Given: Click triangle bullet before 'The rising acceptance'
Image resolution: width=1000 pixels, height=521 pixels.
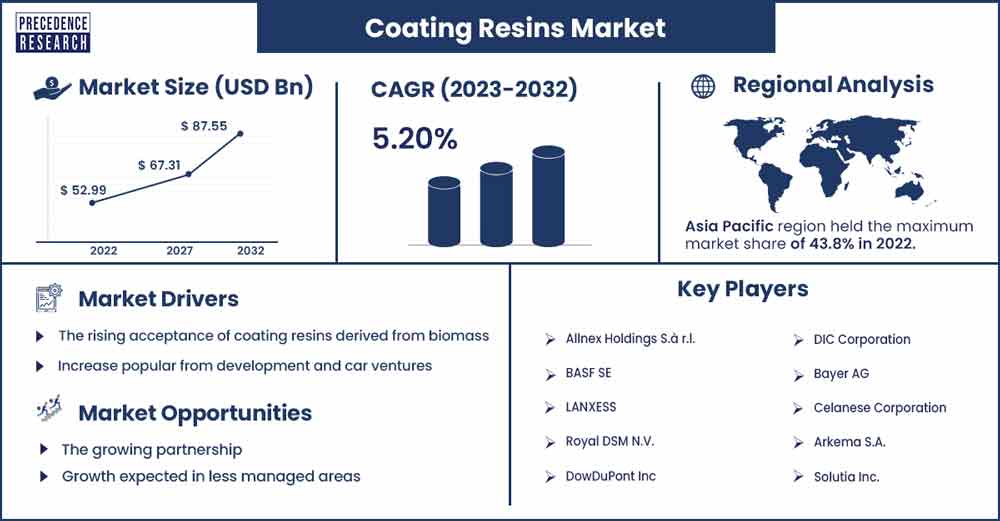Looking at the screenshot, I should tap(40, 336).
